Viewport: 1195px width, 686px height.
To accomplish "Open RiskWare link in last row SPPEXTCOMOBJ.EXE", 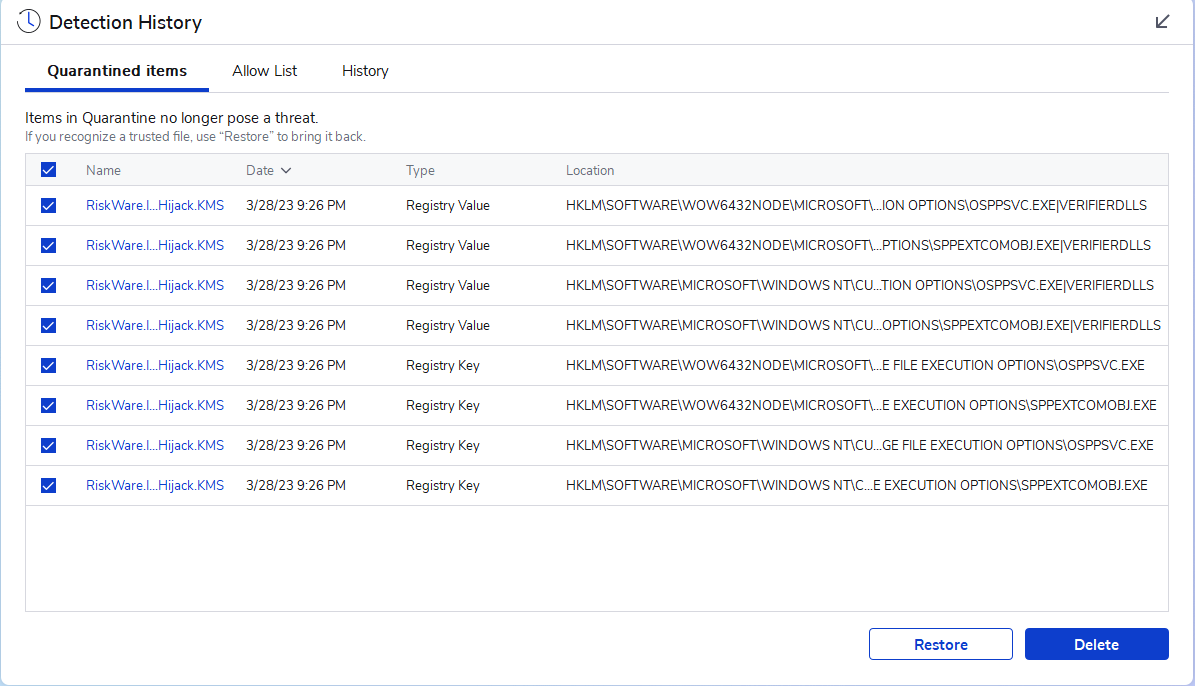I will coord(155,486).
